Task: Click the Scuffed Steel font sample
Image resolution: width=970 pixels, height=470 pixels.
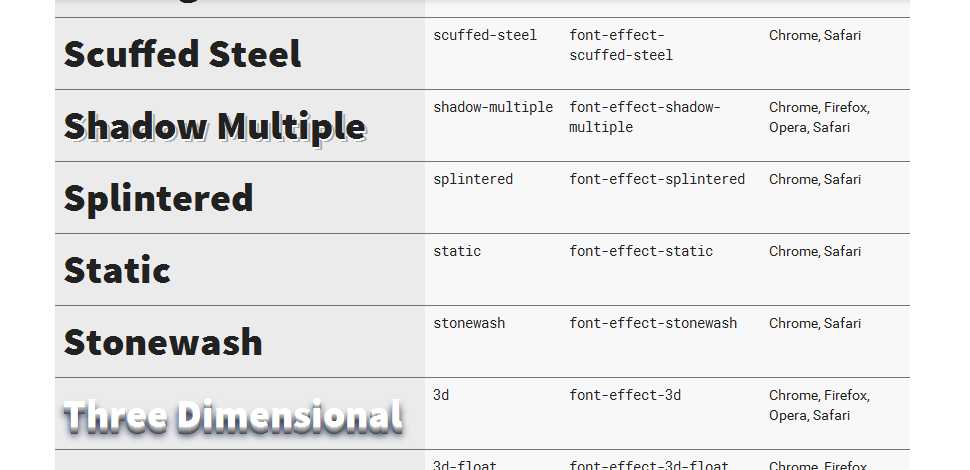Action: pyautogui.click(x=182, y=54)
